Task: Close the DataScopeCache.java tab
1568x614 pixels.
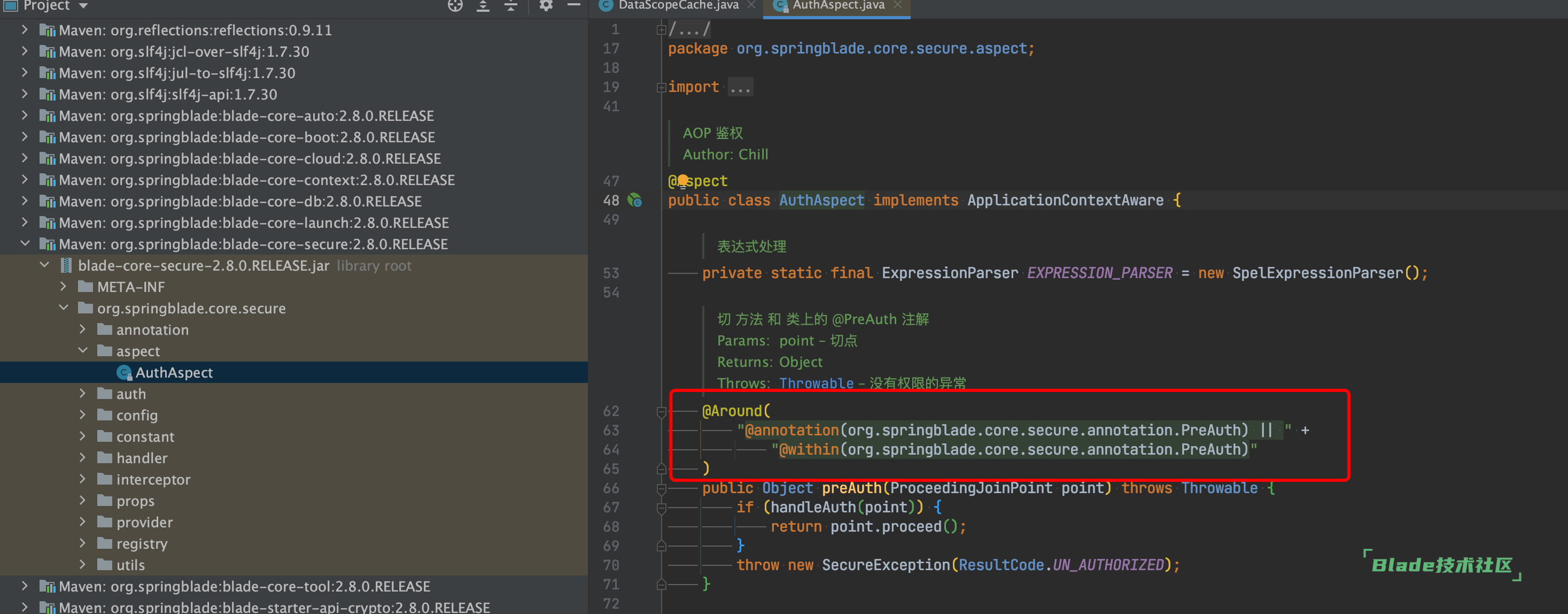Action: click(751, 5)
